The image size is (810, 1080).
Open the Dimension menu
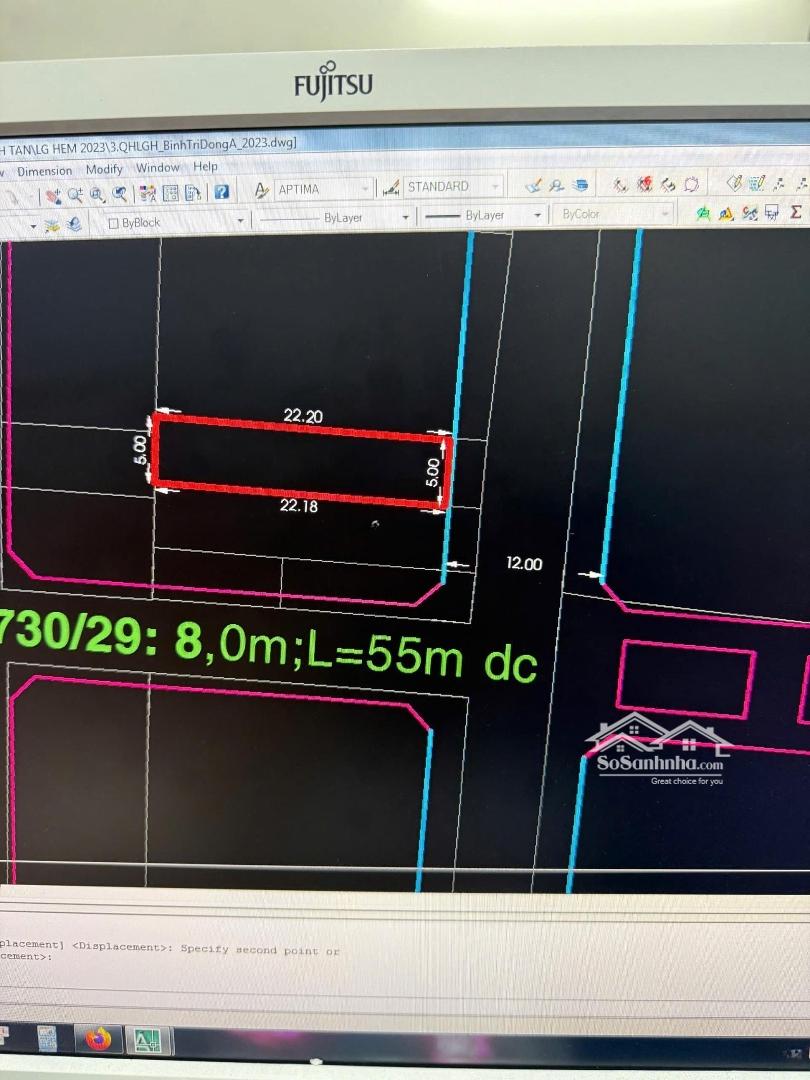(x=45, y=171)
